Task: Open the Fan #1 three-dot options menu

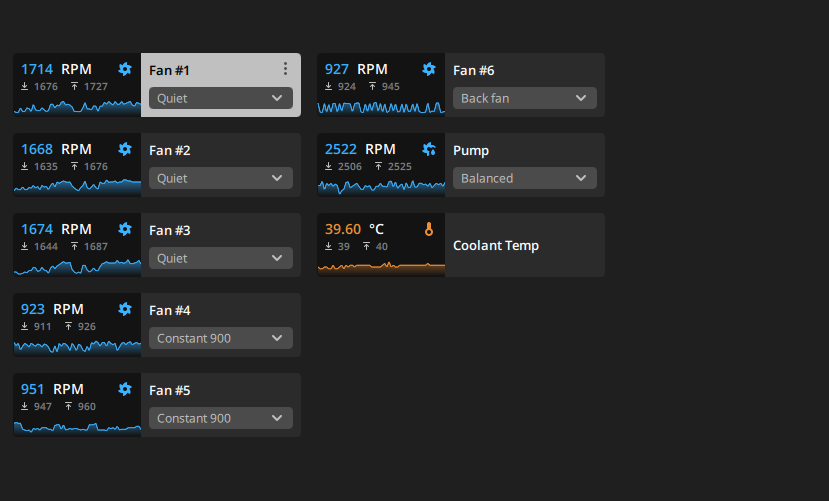Action: (285, 69)
